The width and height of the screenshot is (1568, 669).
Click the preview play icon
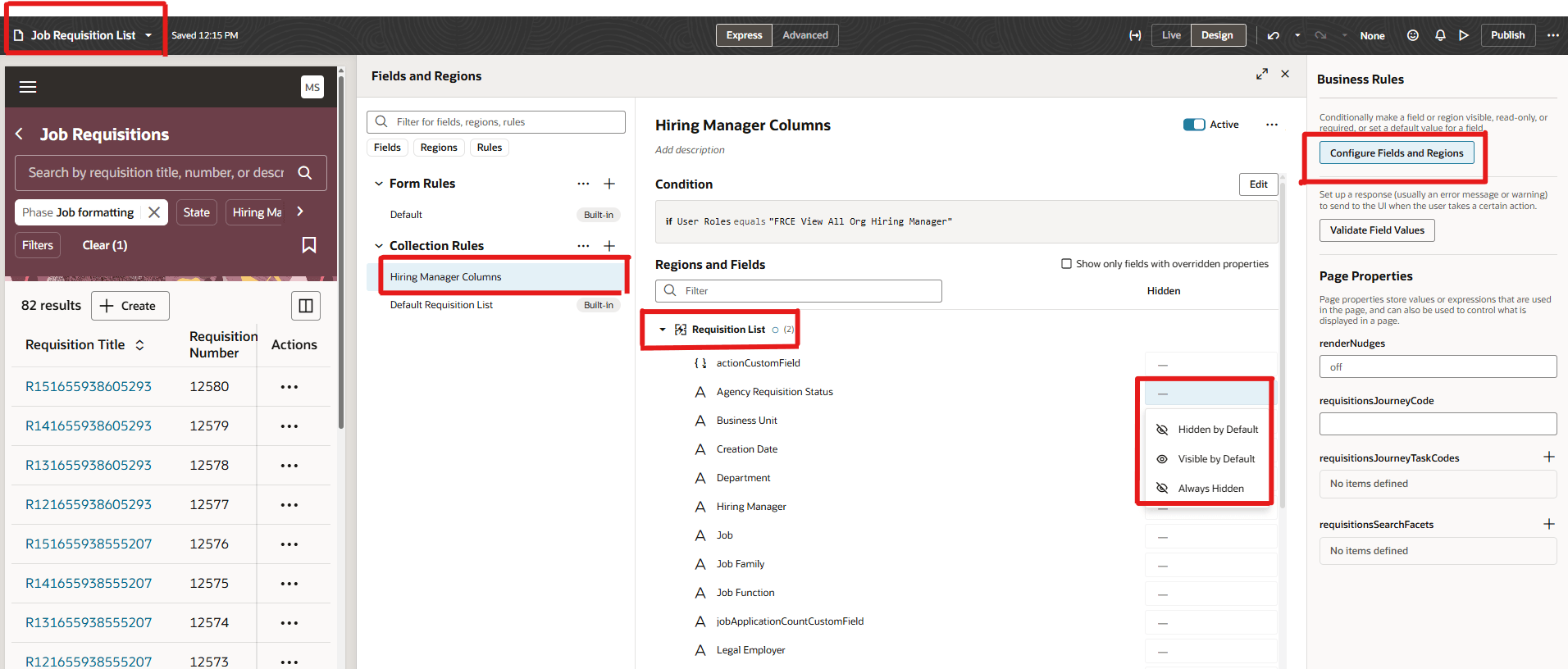[x=1464, y=35]
